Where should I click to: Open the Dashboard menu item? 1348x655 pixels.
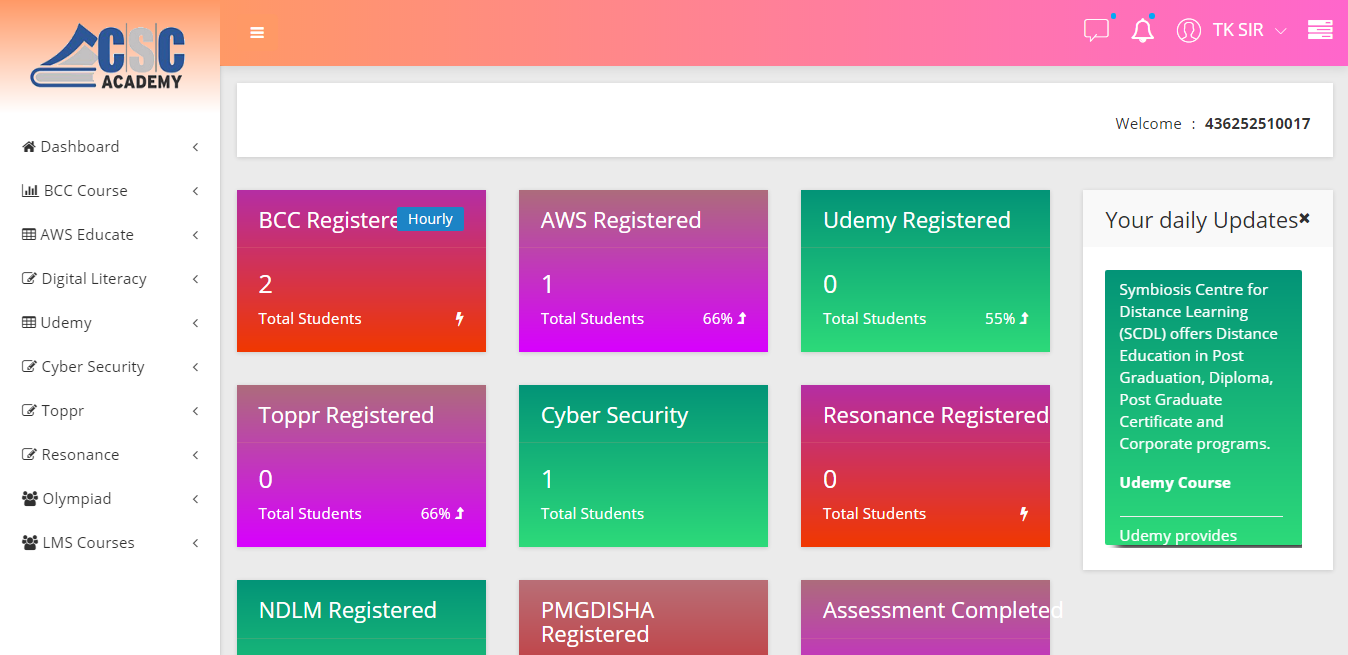click(x=110, y=146)
